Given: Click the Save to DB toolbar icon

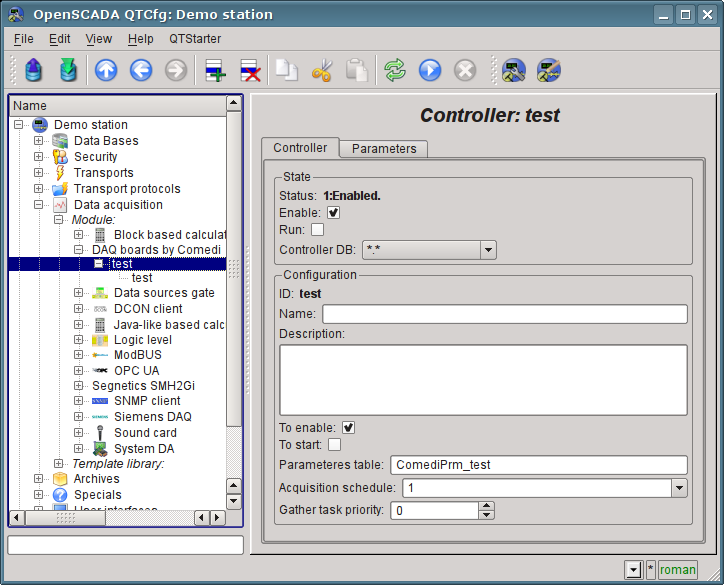Looking at the screenshot, I should click(x=68, y=70).
